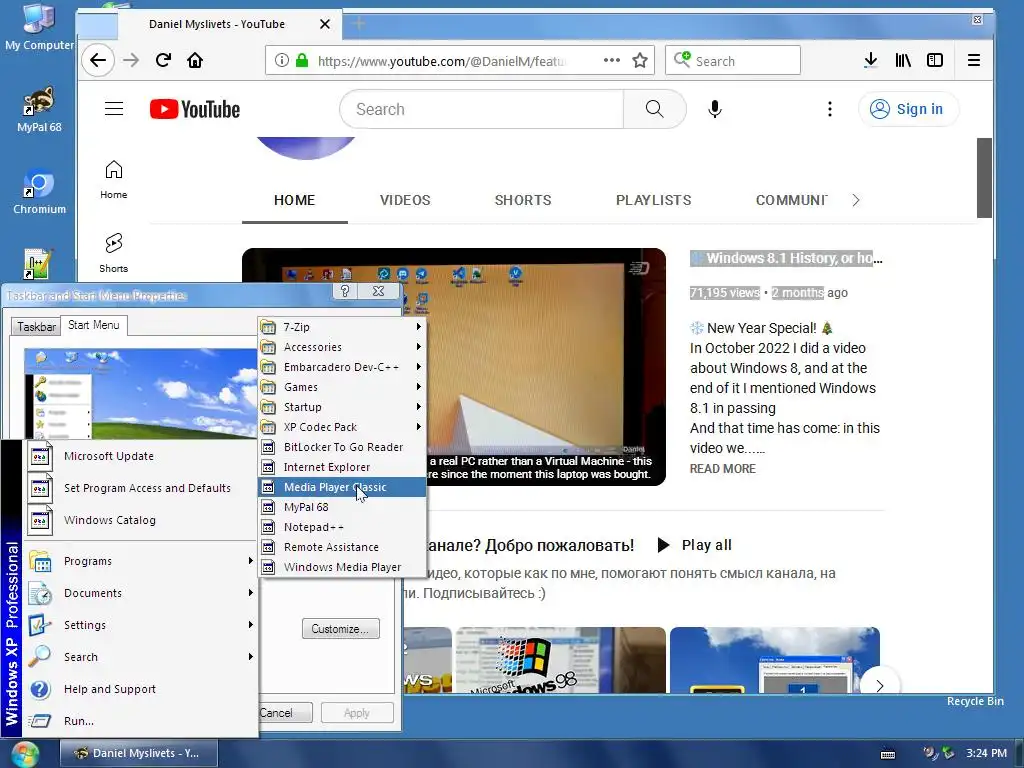This screenshot has width=1024, height=768.
Task: Click the browser URL address field
Action: (444, 61)
